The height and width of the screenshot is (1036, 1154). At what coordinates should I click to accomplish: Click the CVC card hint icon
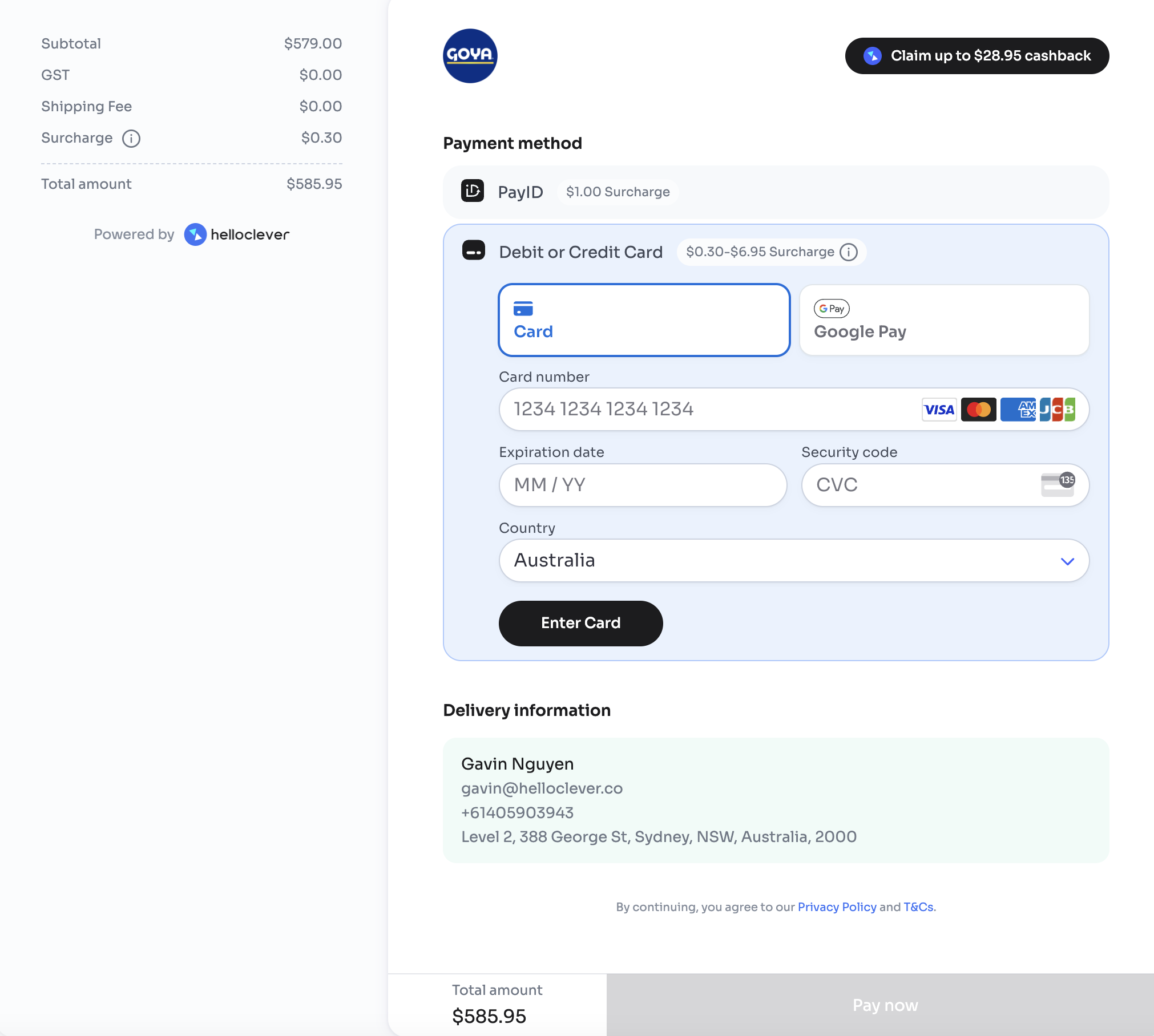coord(1058,485)
